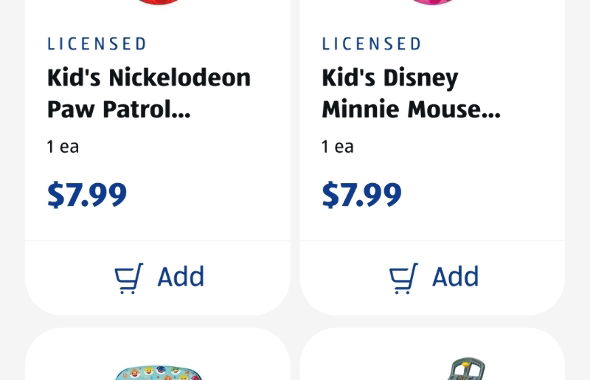Open Kid's Nickelodeon Paw Patrol product title
Screen dimensions: 590x380
pos(149,93)
